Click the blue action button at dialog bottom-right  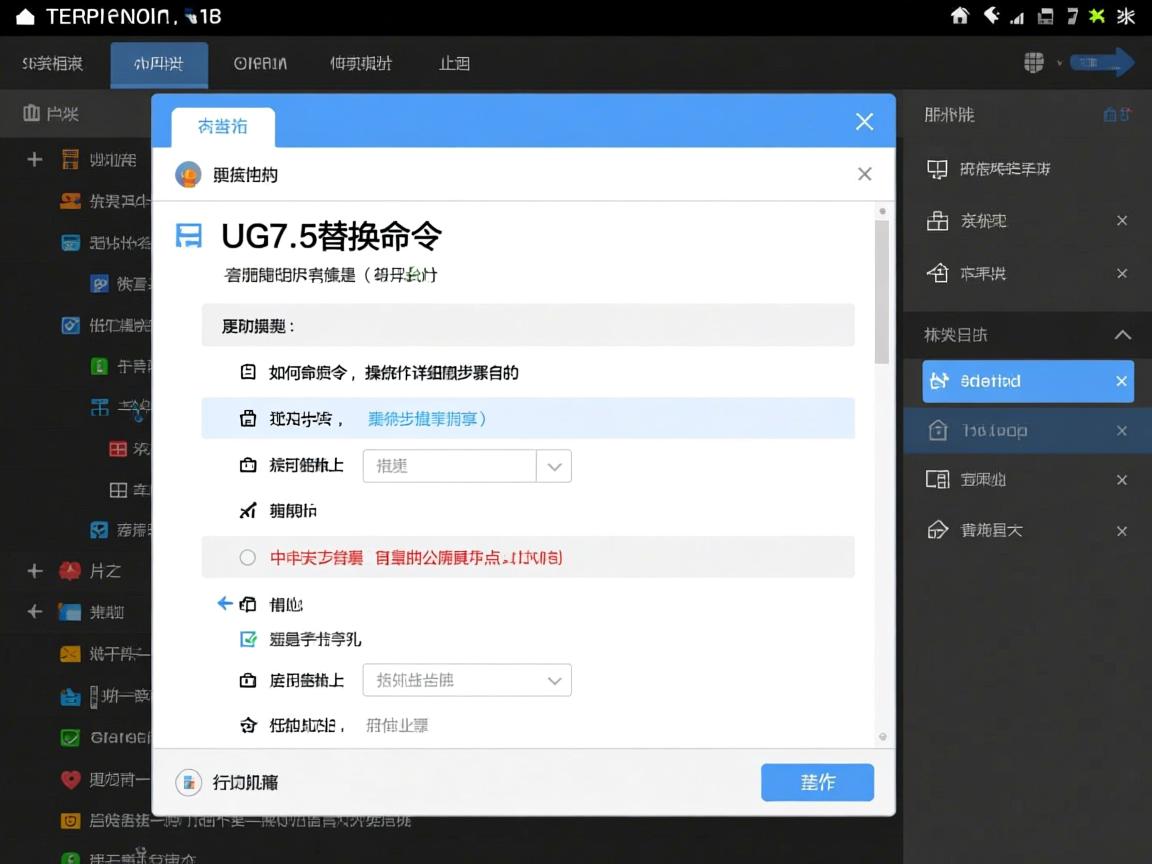pyautogui.click(x=817, y=783)
